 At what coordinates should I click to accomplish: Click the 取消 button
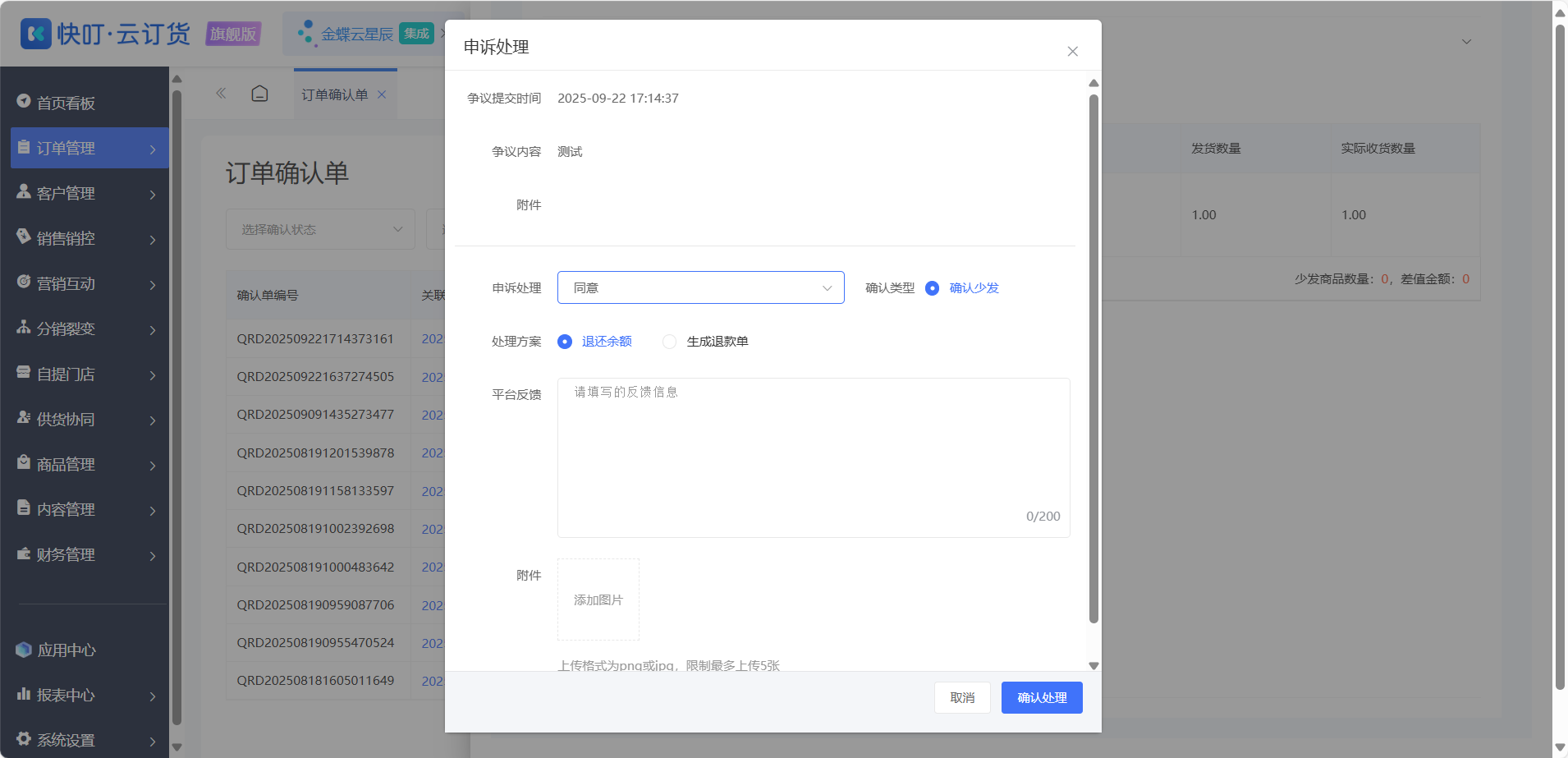click(x=962, y=697)
